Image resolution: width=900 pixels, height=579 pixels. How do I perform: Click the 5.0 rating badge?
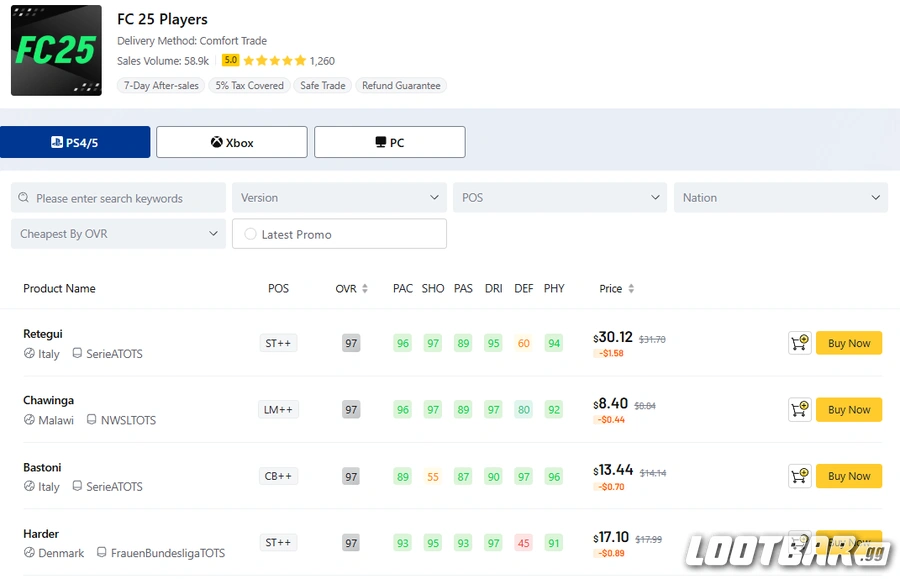(x=230, y=60)
